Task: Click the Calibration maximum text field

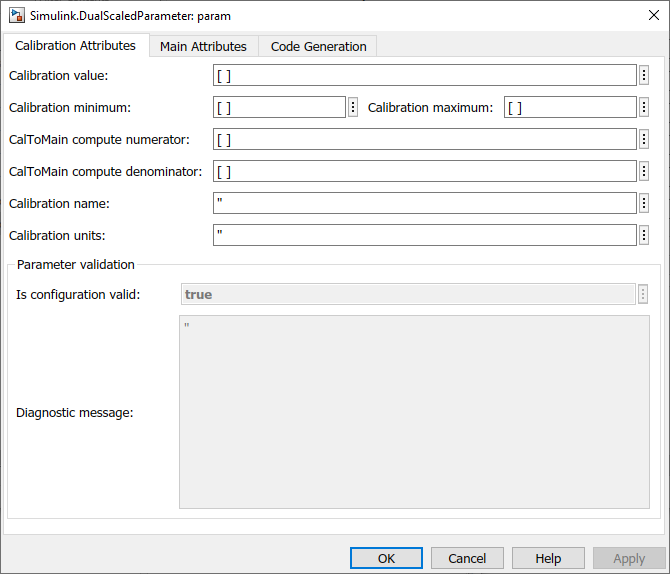Action: coord(569,108)
